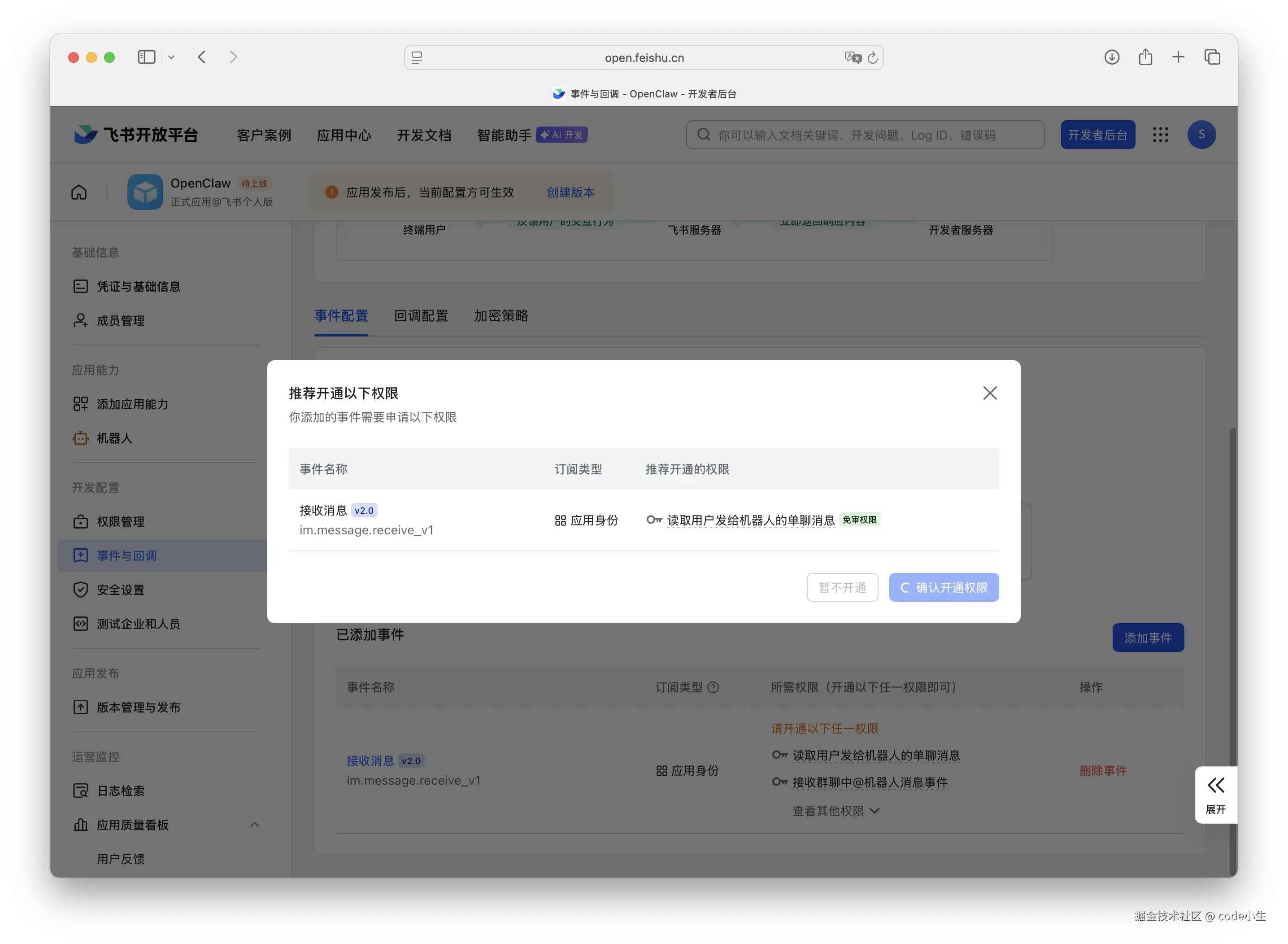Collapse the 应用质量看板 section
This screenshot has height=944, width=1288.
255,825
